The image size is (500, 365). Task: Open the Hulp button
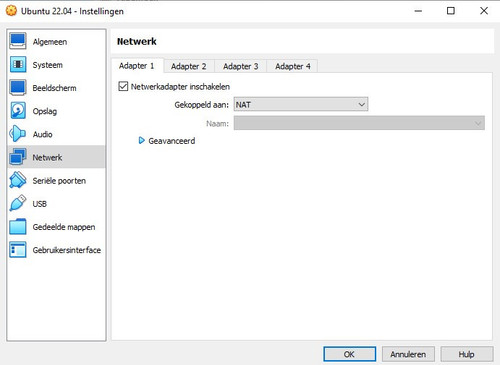tap(467, 354)
